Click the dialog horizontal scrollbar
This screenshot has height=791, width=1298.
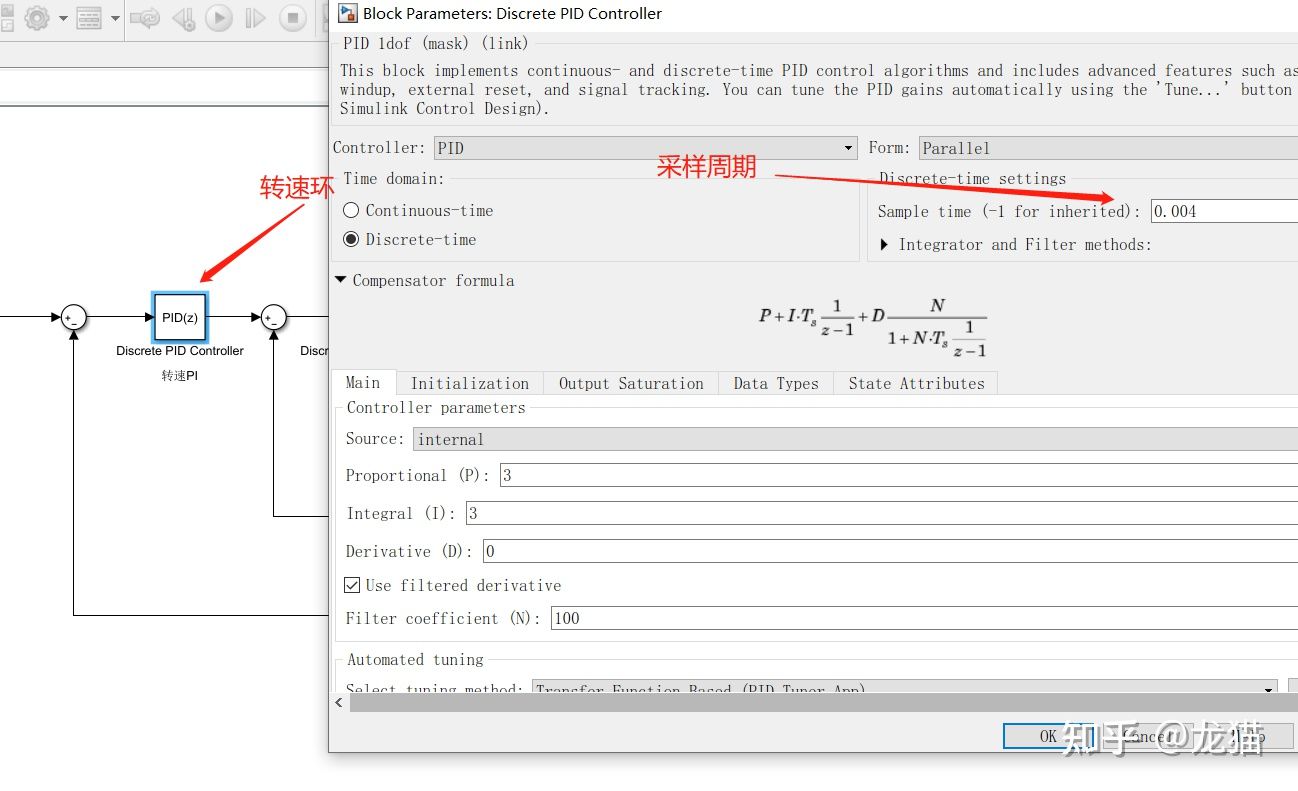click(x=823, y=703)
